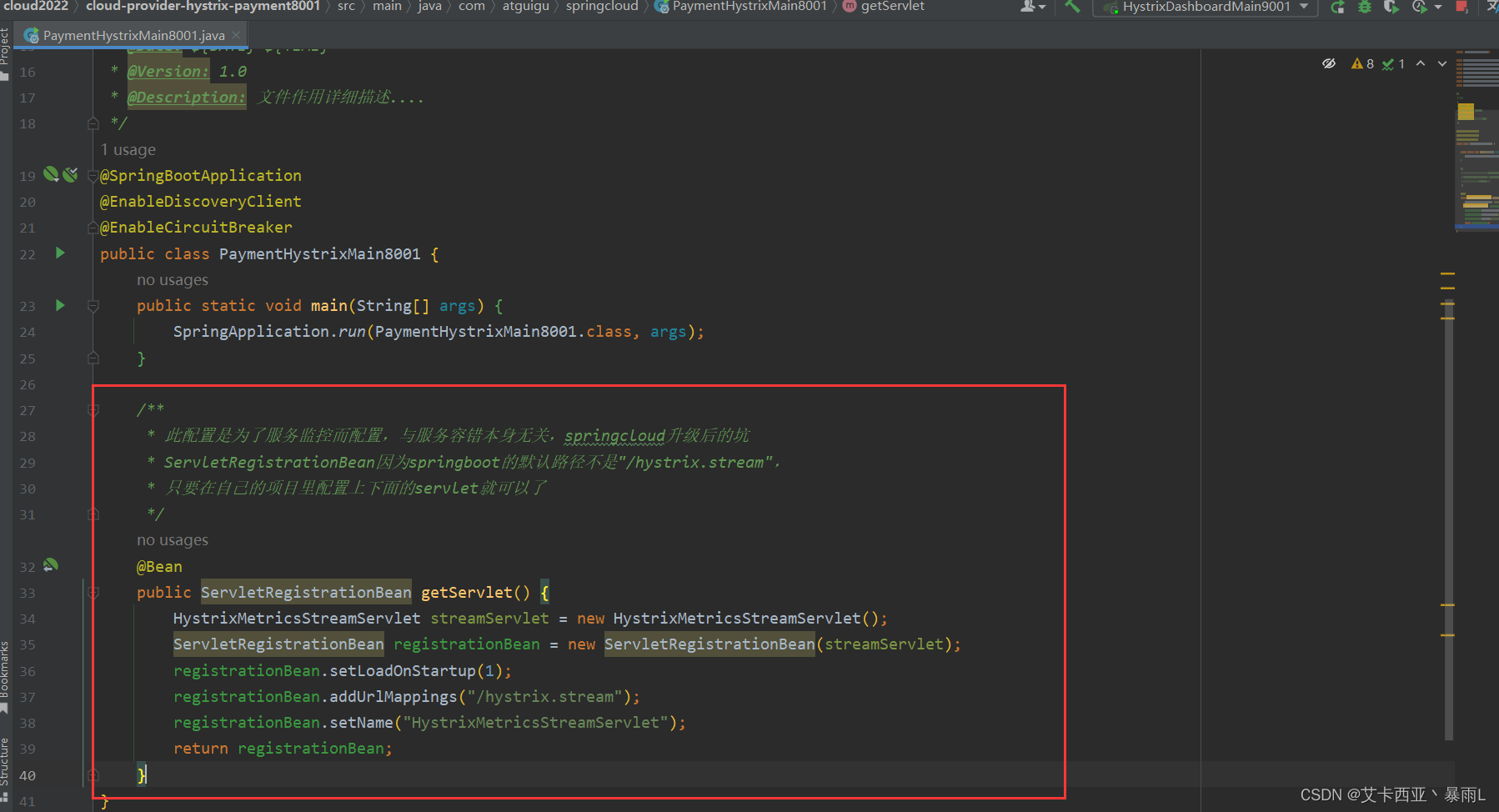Collapse main method end fold marker line 25
Image resolution: width=1499 pixels, height=812 pixels.
coord(93,358)
